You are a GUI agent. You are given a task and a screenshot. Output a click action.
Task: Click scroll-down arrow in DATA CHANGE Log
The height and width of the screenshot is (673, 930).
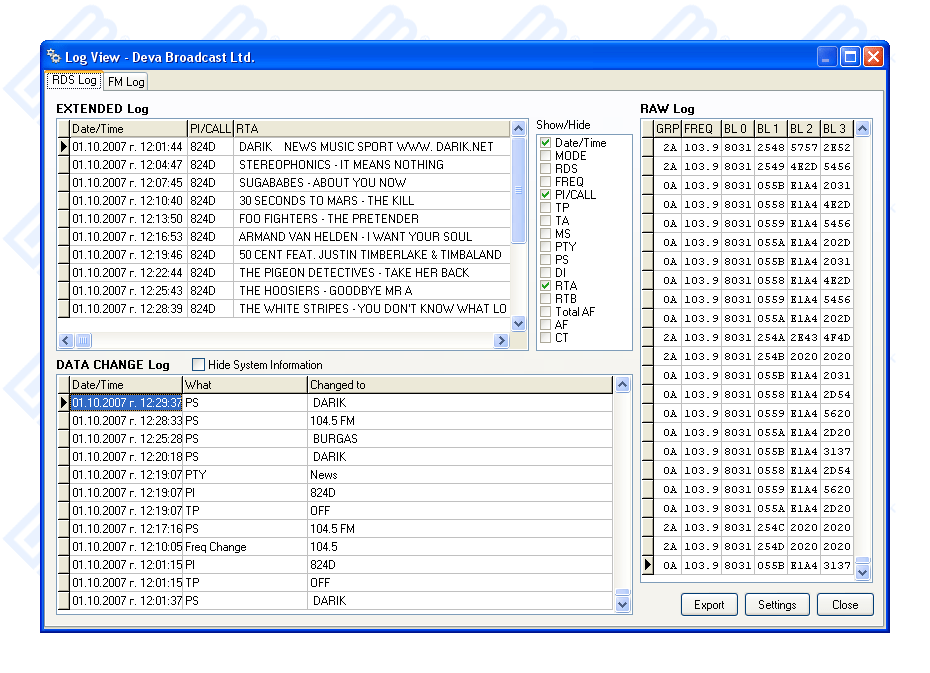(x=623, y=603)
